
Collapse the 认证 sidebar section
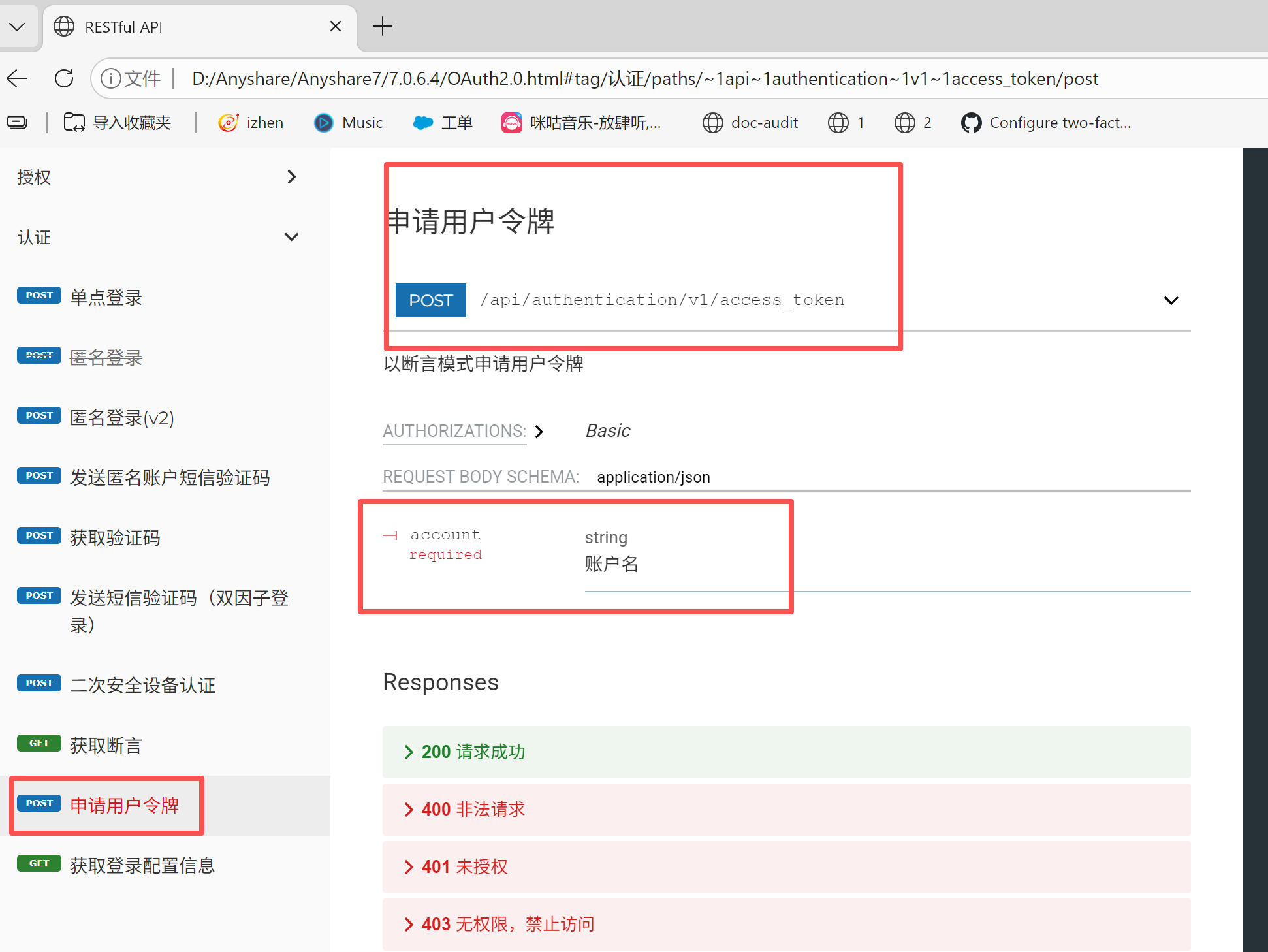pos(157,237)
